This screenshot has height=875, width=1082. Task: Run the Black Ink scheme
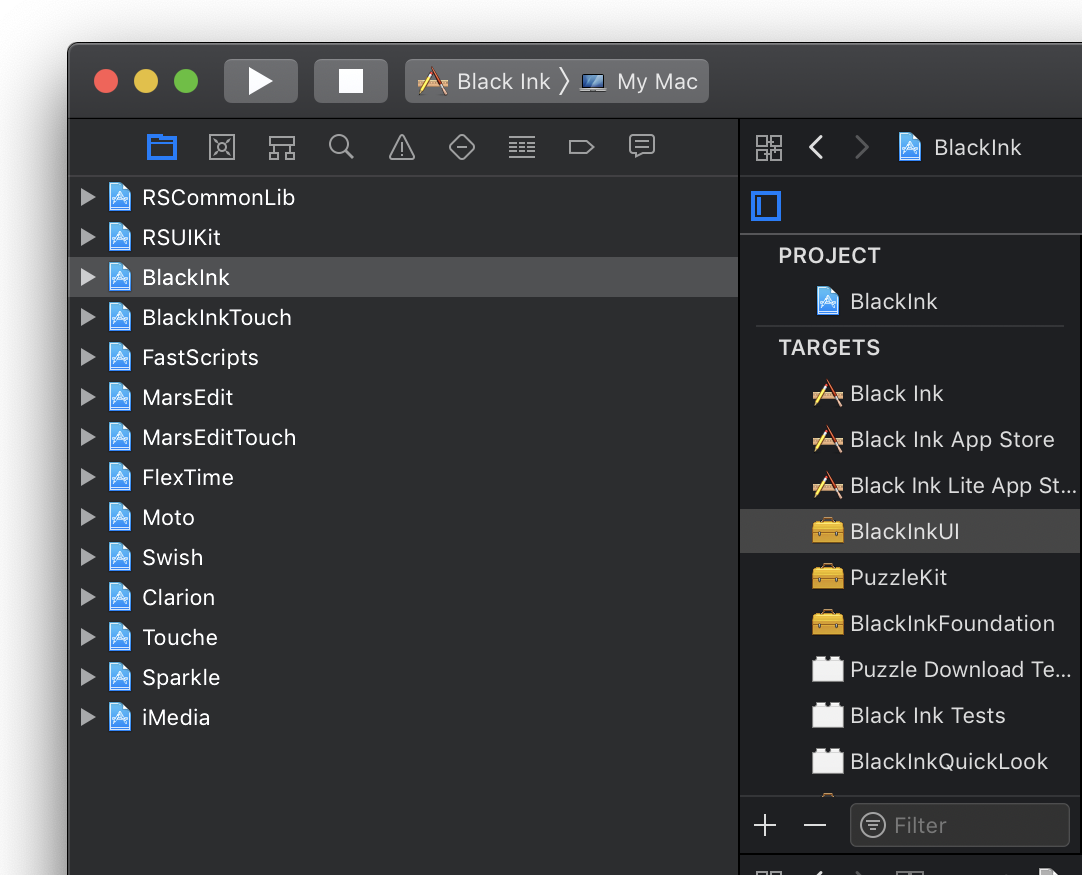pyautogui.click(x=261, y=81)
